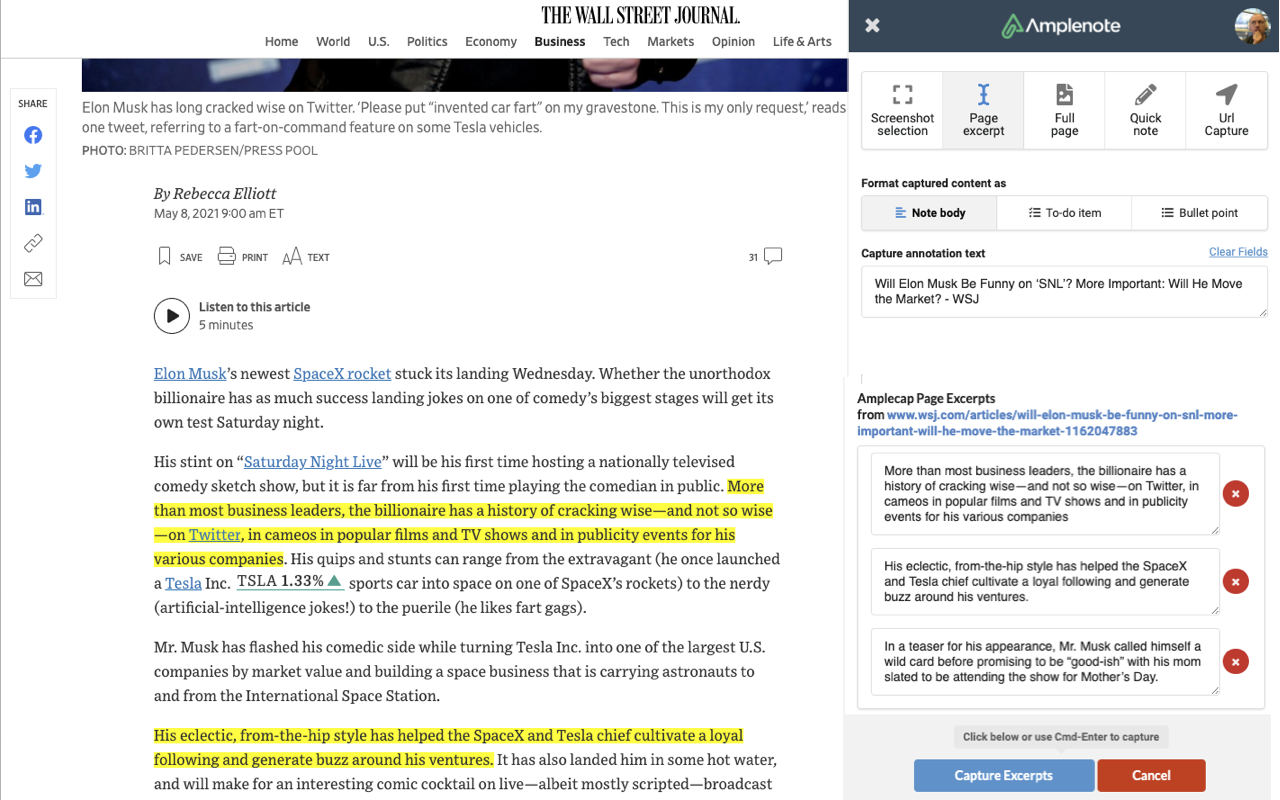Edit the 'His eclectic' excerpt text box
Viewport: 1280px width, 800px height.
point(1045,582)
